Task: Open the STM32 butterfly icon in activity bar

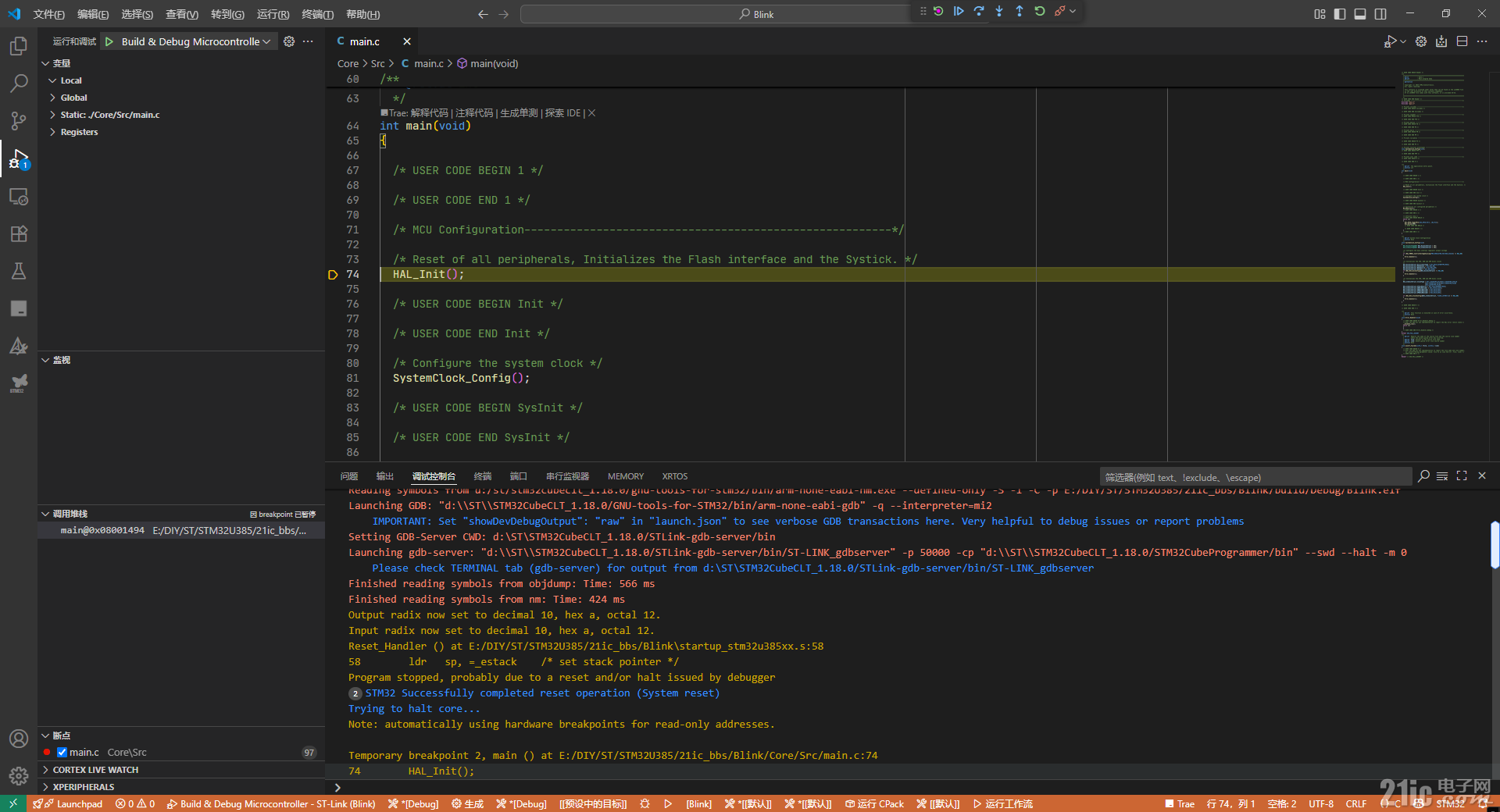Action: pos(19,383)
